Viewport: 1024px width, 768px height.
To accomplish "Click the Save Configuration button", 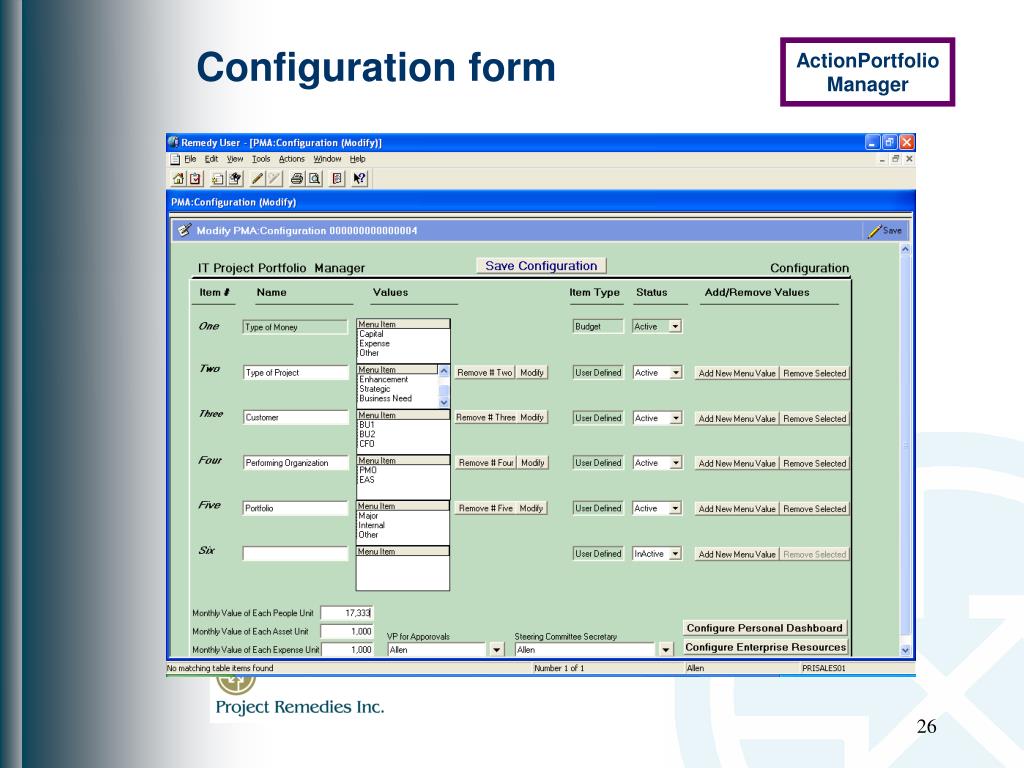I will click(541, 266).
